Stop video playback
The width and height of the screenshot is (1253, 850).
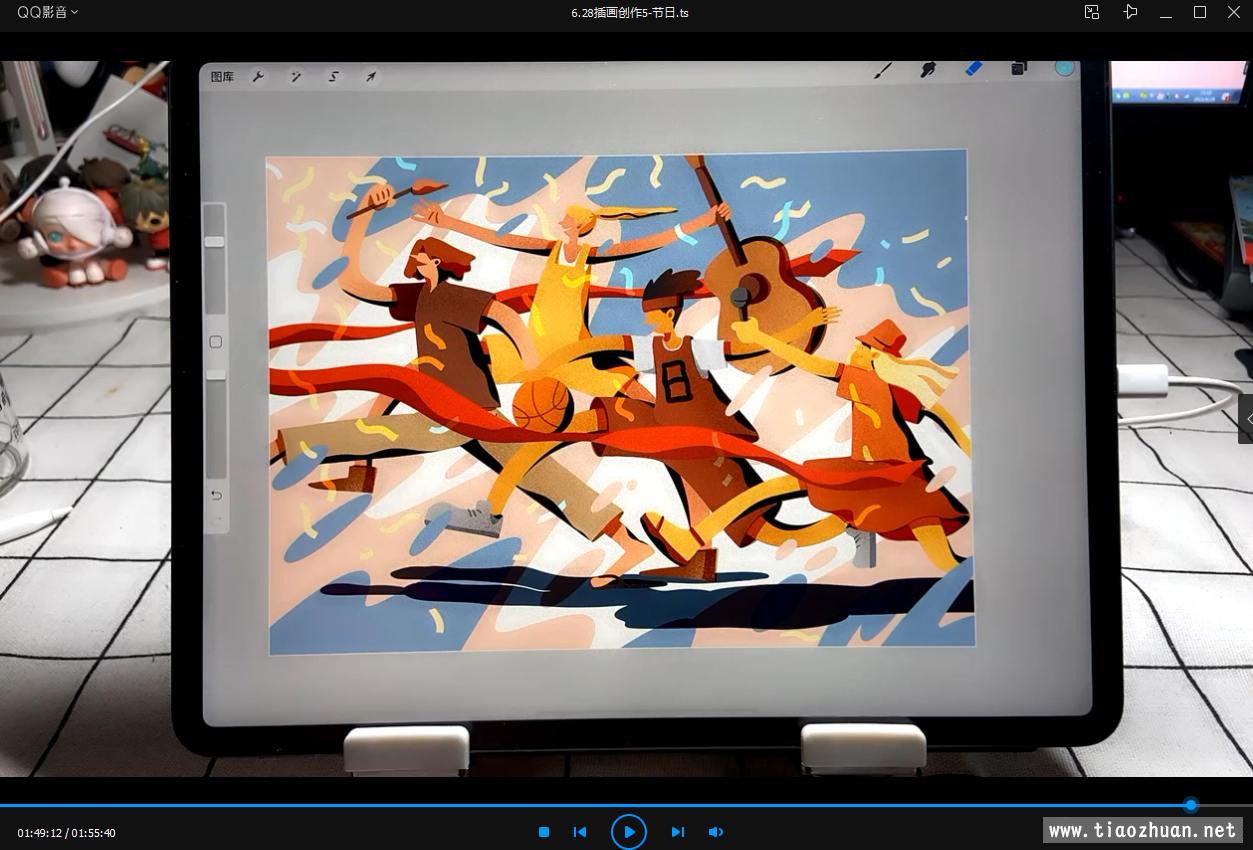(x=544, y=832)
